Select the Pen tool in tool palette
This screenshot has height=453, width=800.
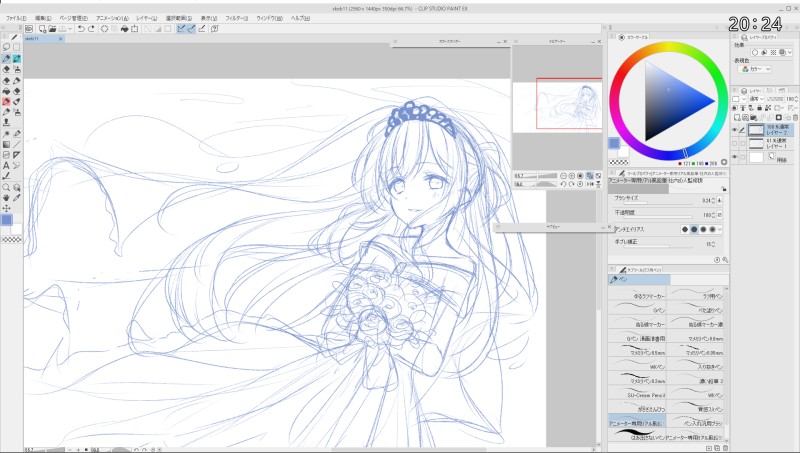pos(6,59)
